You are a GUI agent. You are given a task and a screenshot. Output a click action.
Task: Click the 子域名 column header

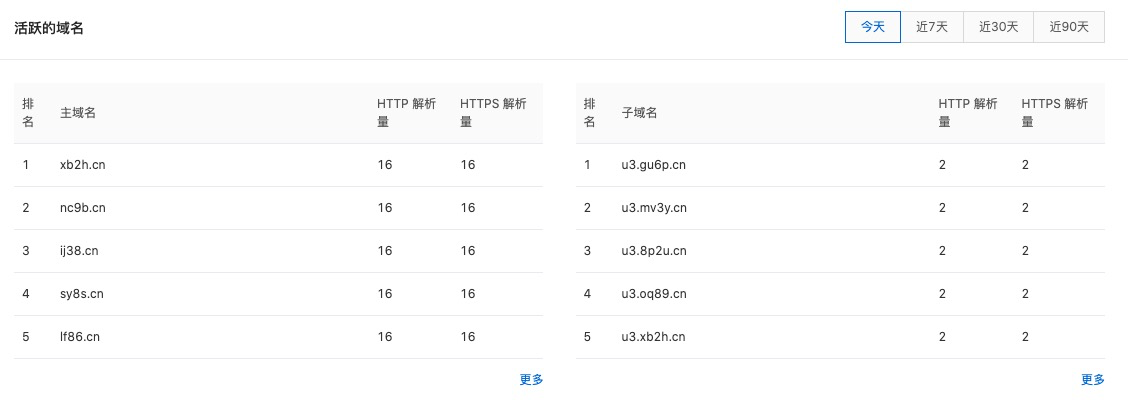coord(640,113)
